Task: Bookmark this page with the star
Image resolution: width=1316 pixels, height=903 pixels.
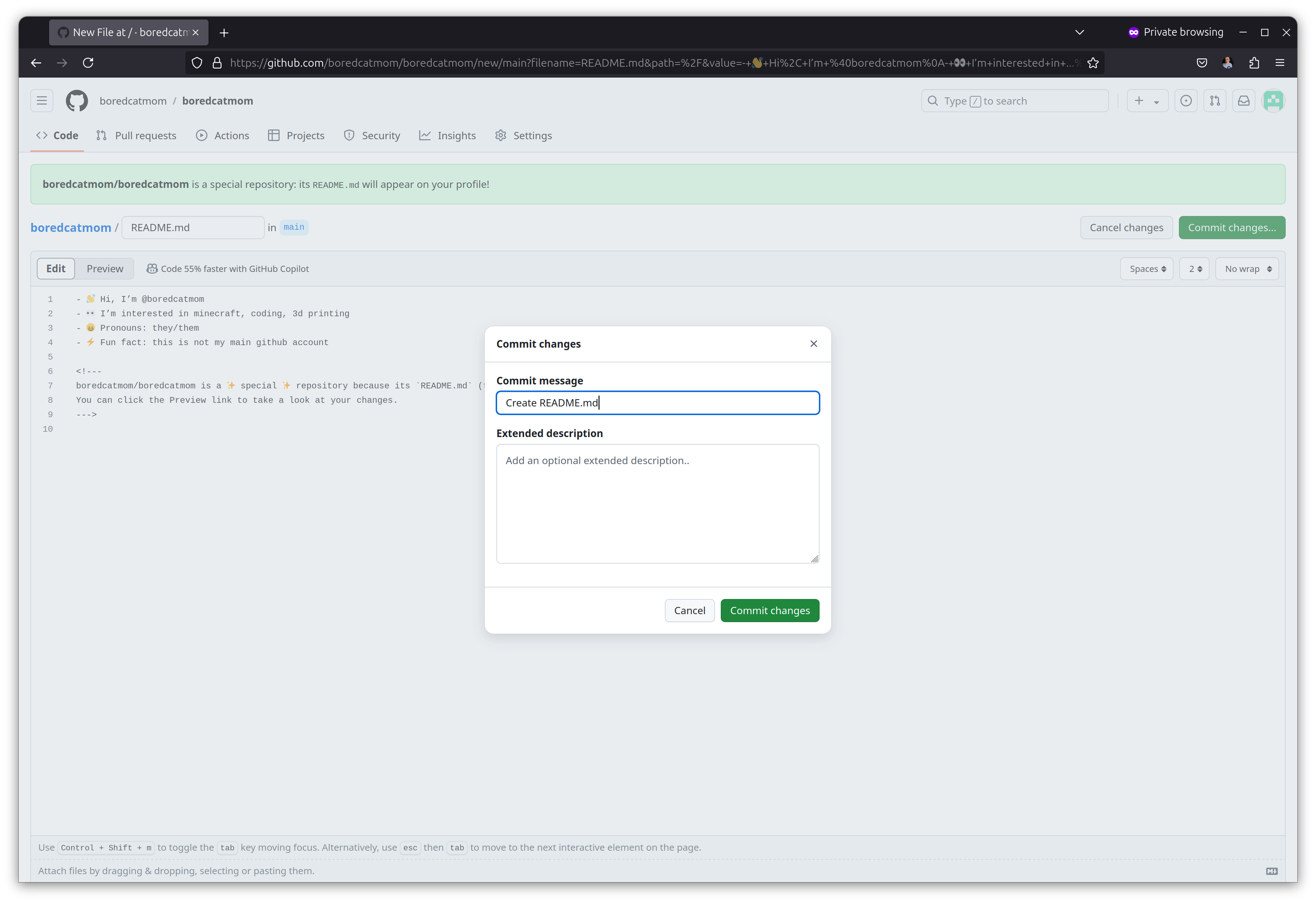Action: (1093, 63)
